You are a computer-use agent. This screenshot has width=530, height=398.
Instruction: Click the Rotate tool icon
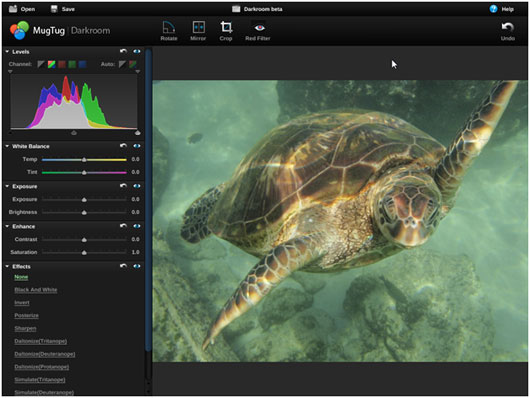(169, 27)
